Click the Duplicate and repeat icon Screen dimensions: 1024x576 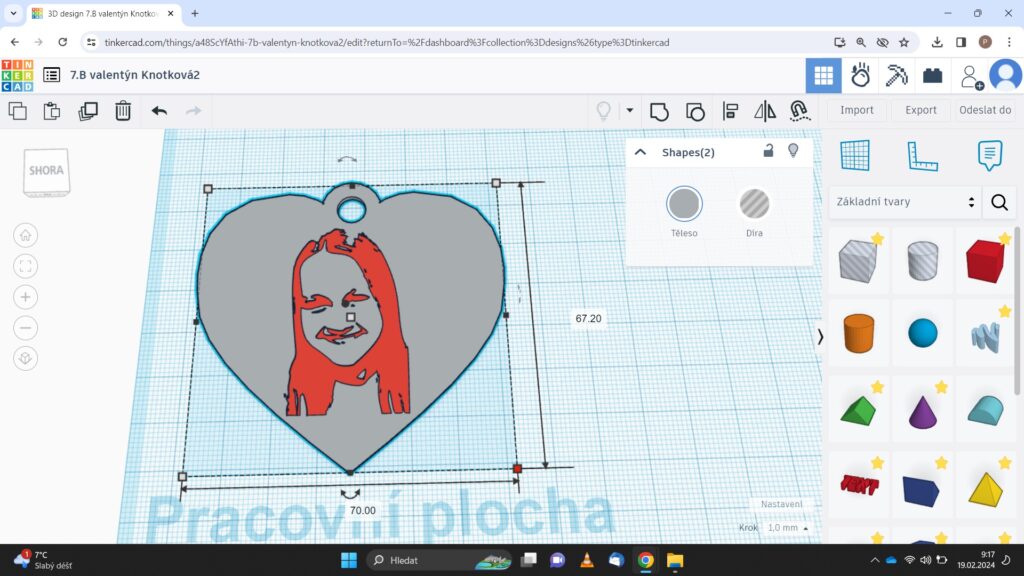88,111
